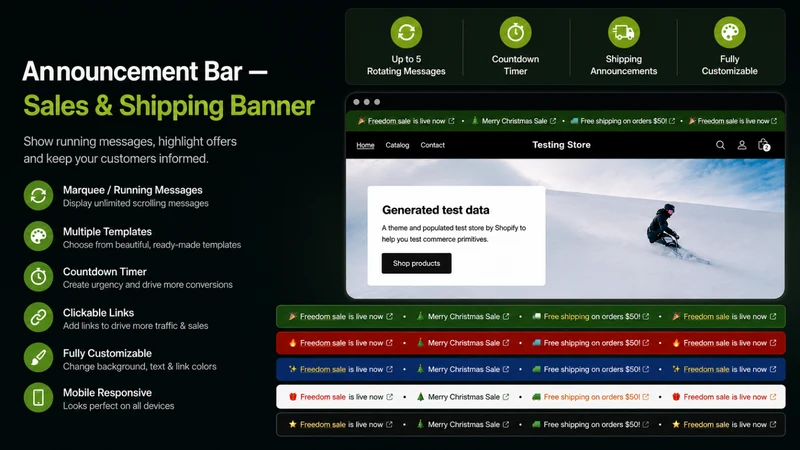Click the Mobile Responsive phone icon

pyautogui.click(x=38, y=397)
